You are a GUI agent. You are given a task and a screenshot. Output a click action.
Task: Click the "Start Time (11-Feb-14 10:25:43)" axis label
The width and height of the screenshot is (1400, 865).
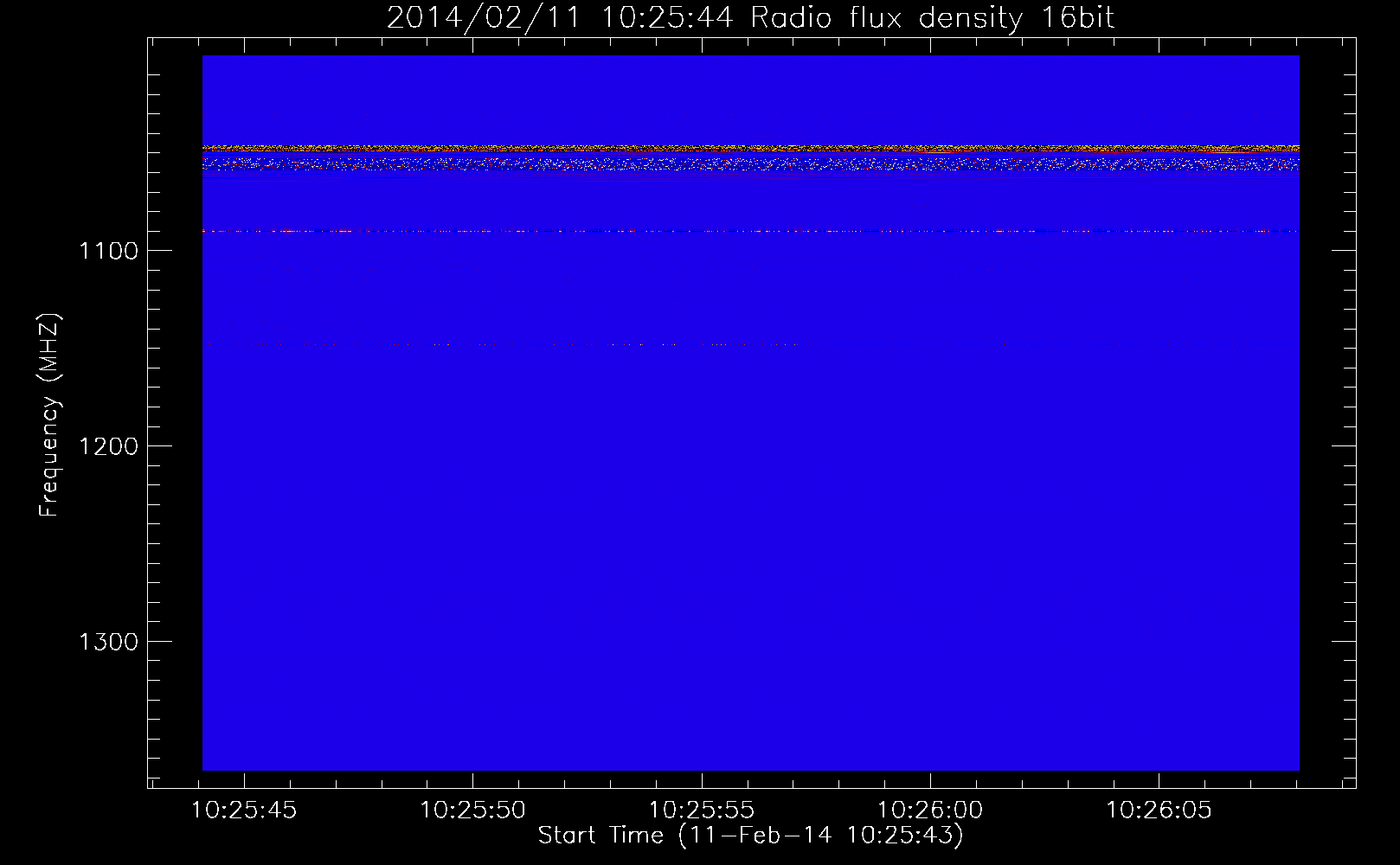[750, 836]
